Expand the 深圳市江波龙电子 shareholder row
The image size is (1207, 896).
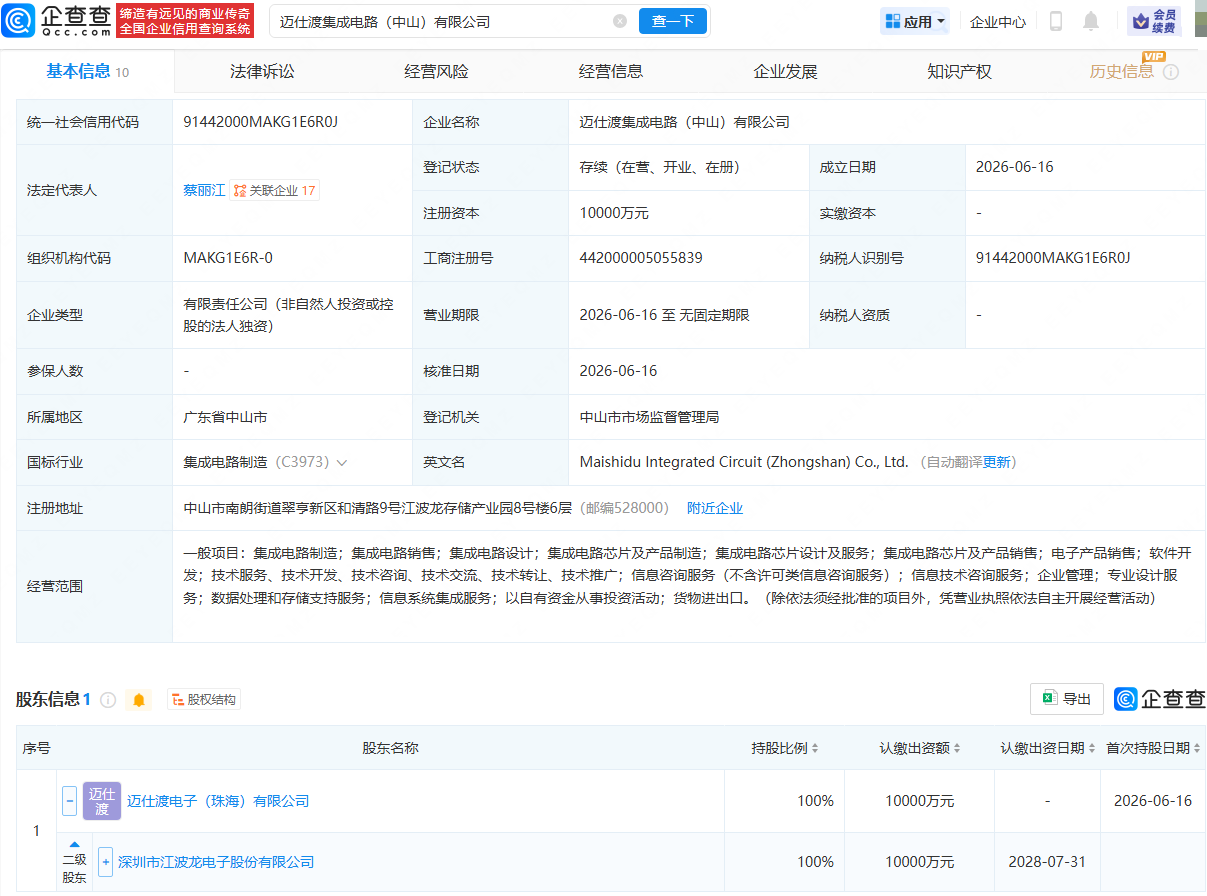tap(105, 861)
